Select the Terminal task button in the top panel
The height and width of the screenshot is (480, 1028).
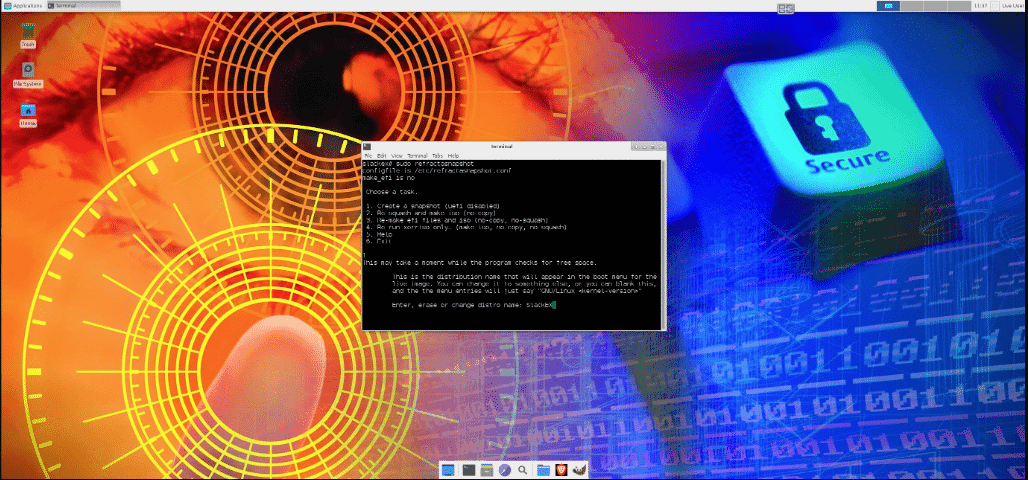pyautogui.click(x=84, y=6)
